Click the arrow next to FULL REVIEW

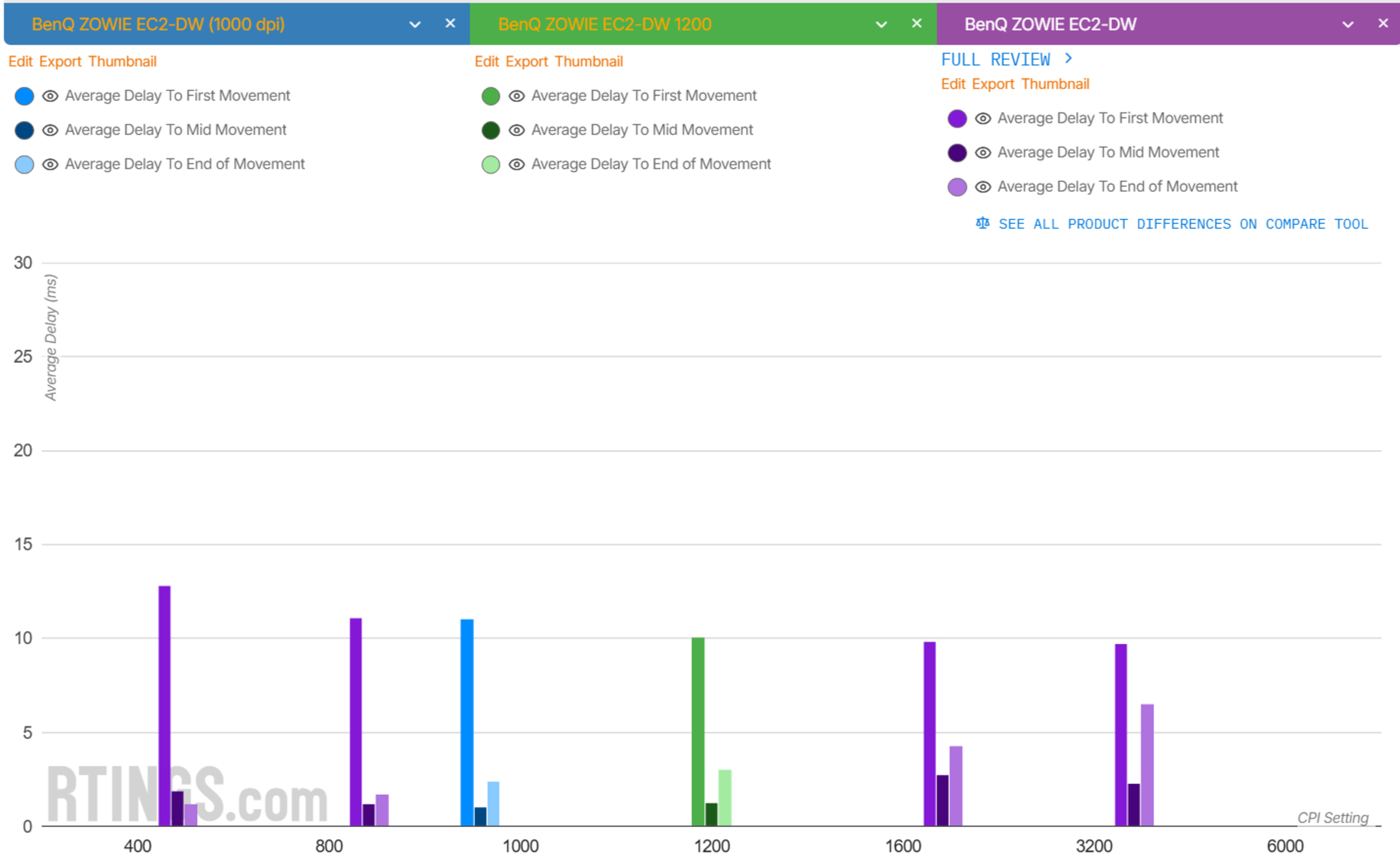tap(1068, 59)
